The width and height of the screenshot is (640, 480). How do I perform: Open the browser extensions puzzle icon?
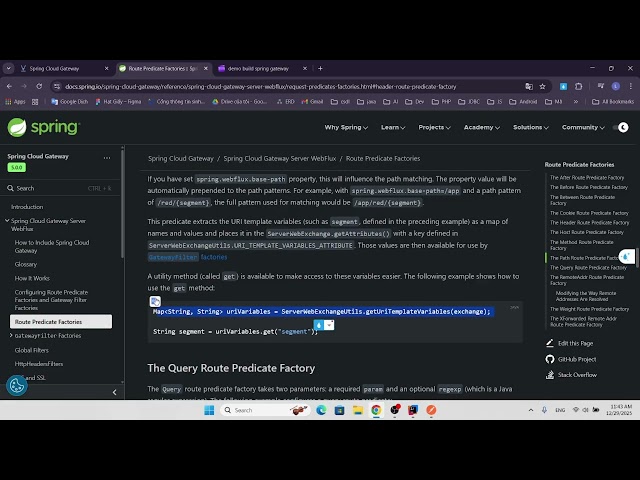578,86
